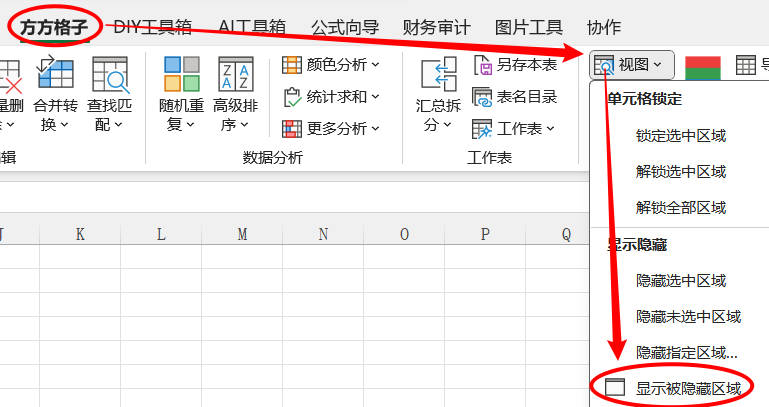This screenshot has height=407, width=769.
Task: Expand the 统计求和 dropdown
Action: [x=331, y=97]
